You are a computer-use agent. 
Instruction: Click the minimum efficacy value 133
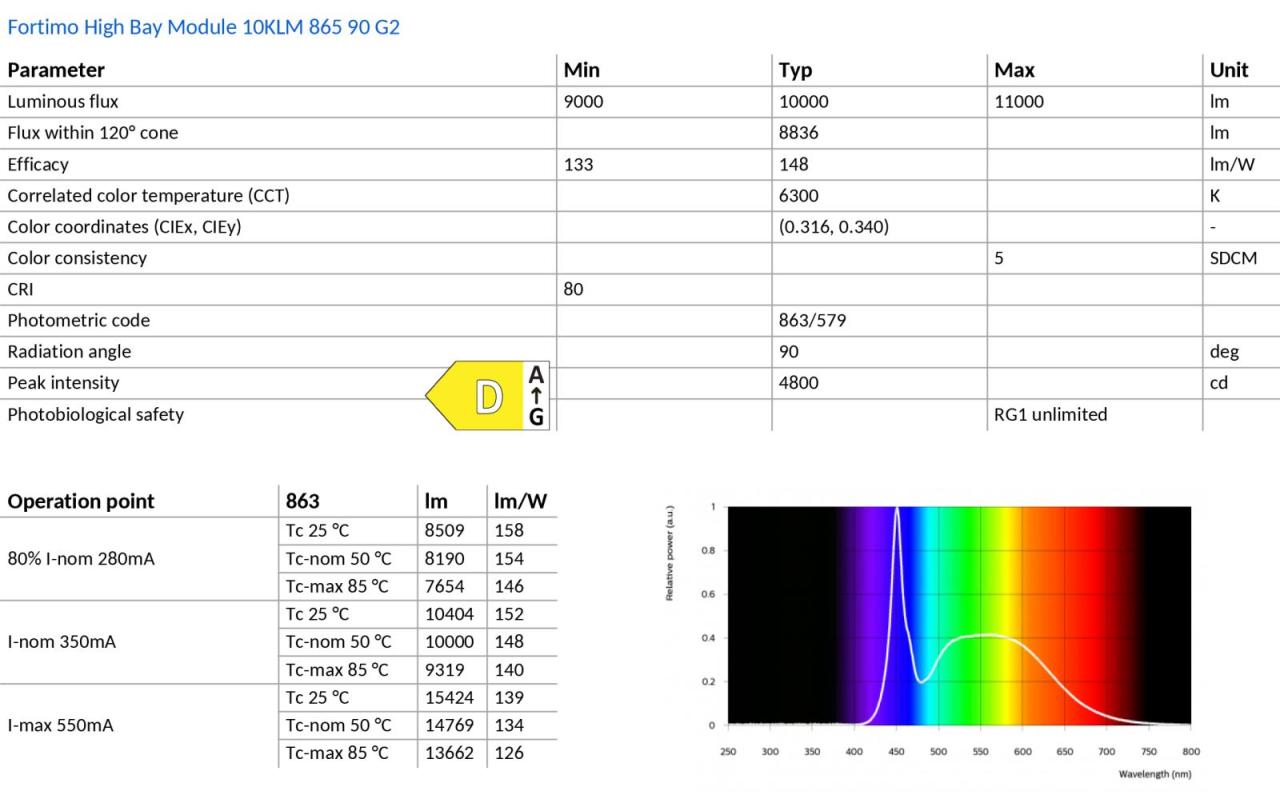click(579, 164)
